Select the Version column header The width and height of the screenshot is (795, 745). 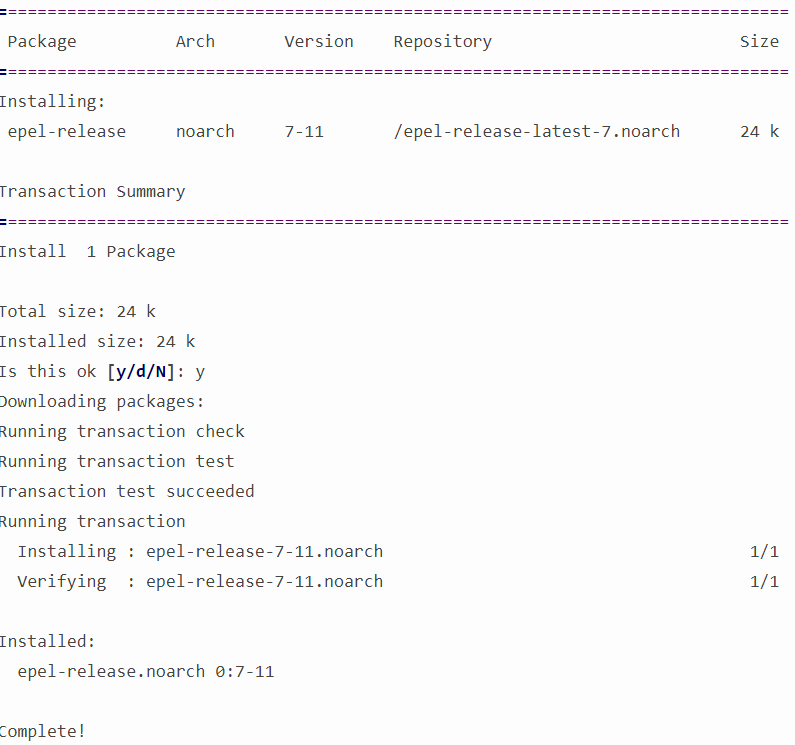[319, 42]
